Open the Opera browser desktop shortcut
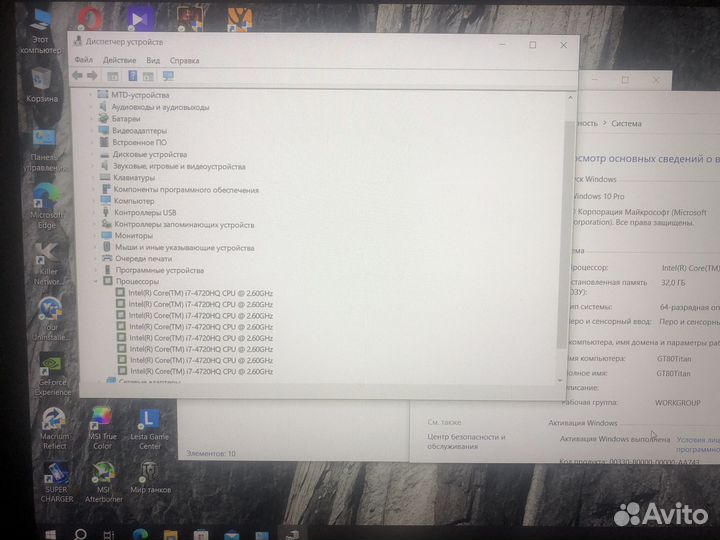 (90, 18)
